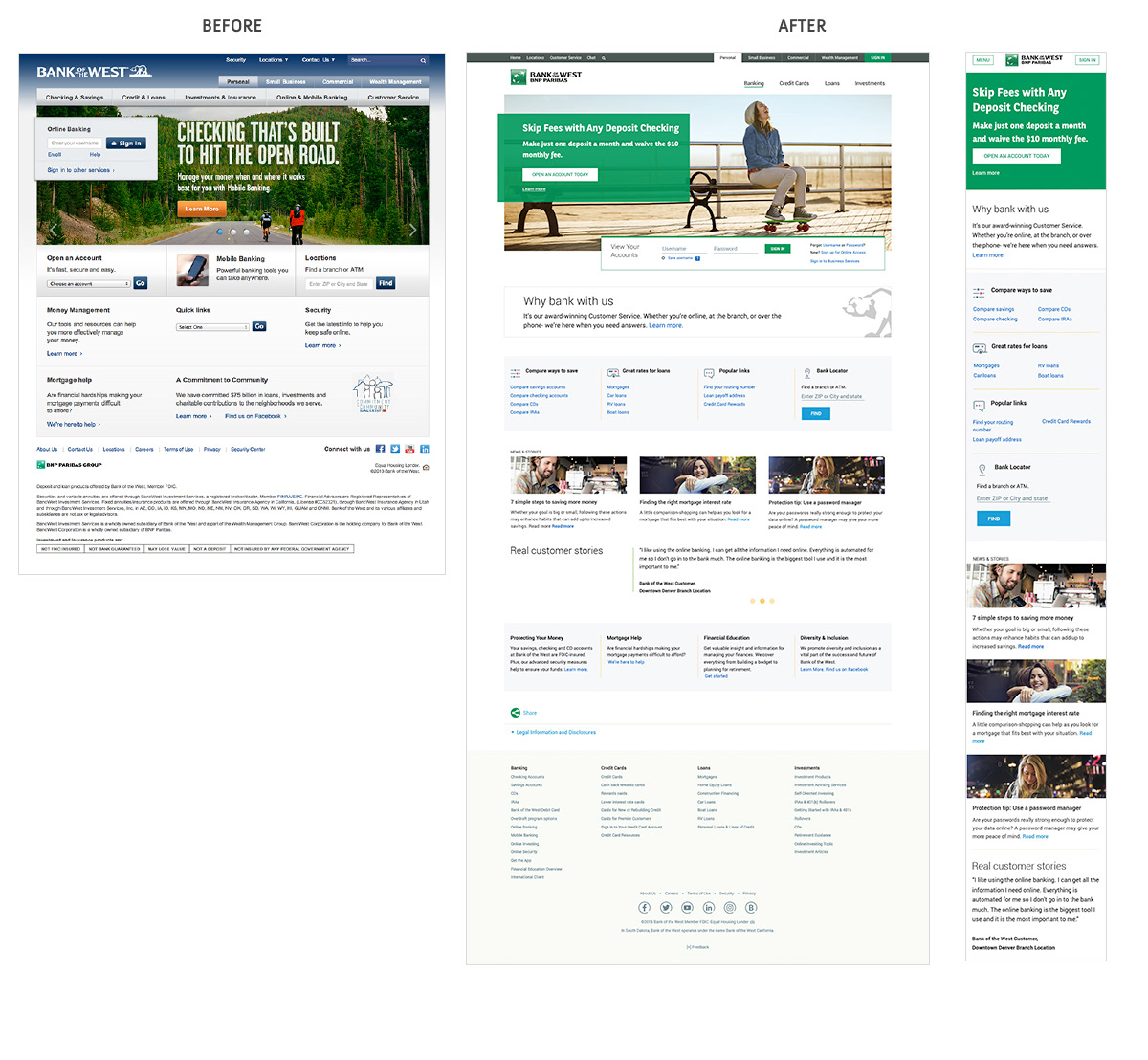The height and width of the screenshot is (1060, 1148).
Task: Click previous-slide arrow on Before hero image
Action: click(x=54, y=230)
